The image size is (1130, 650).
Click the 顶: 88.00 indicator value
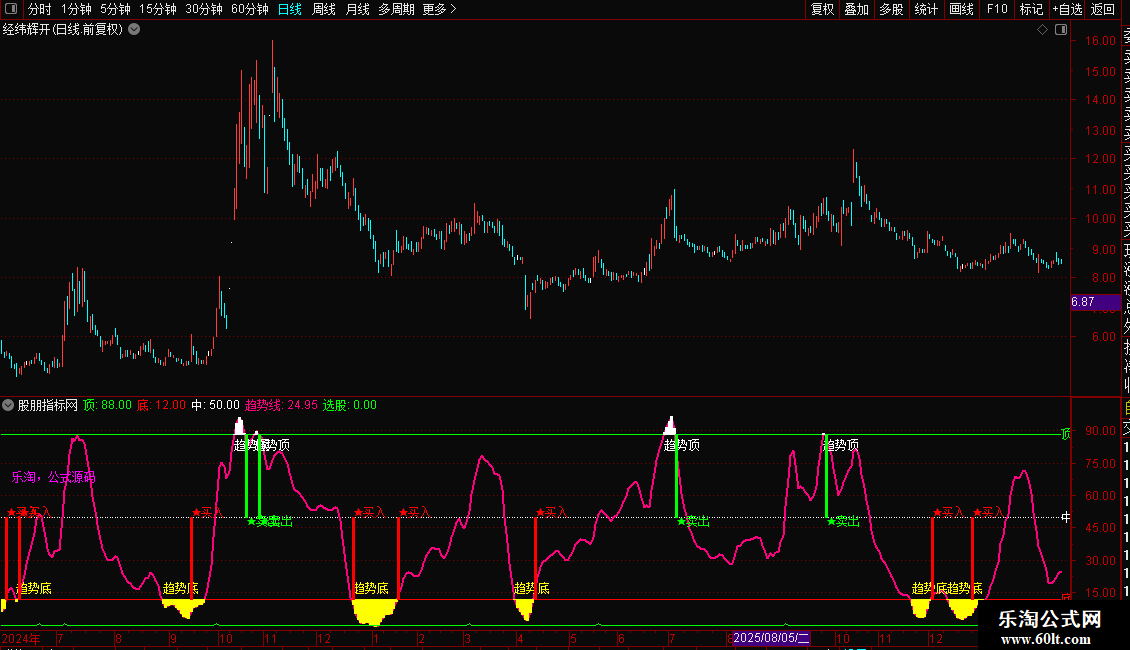pos(107,405)
